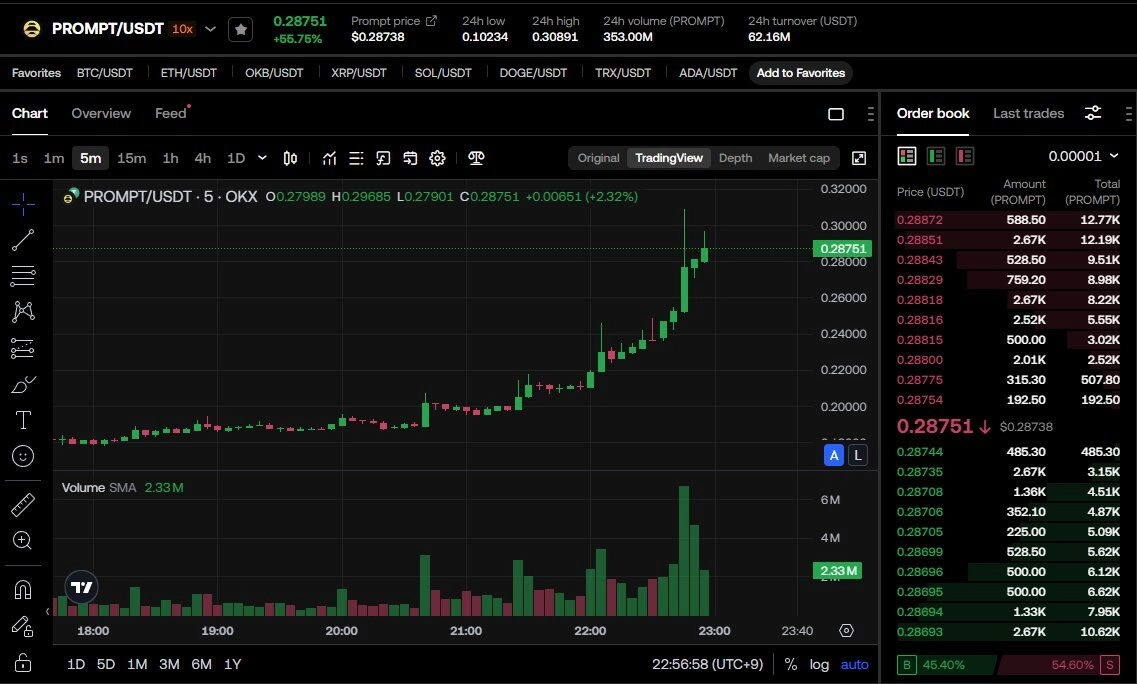This screenshot has height=684, width=1137.
Task: Open the Feed tab
Action: [171, 113]
